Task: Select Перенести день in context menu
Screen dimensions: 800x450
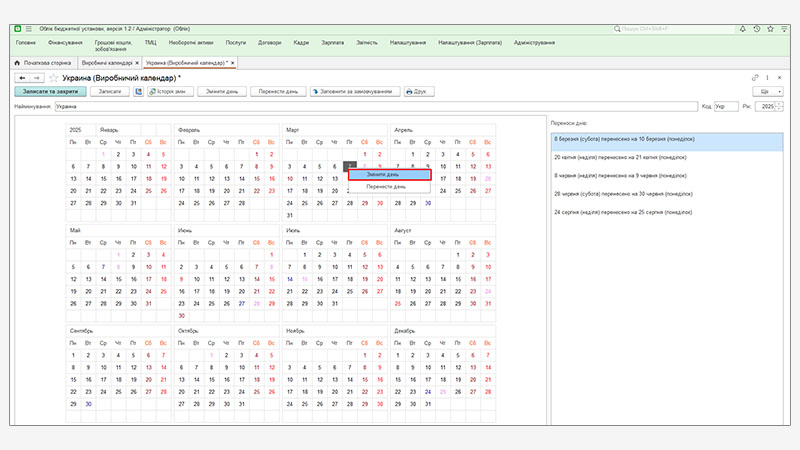Action: [x=387, y=186]
